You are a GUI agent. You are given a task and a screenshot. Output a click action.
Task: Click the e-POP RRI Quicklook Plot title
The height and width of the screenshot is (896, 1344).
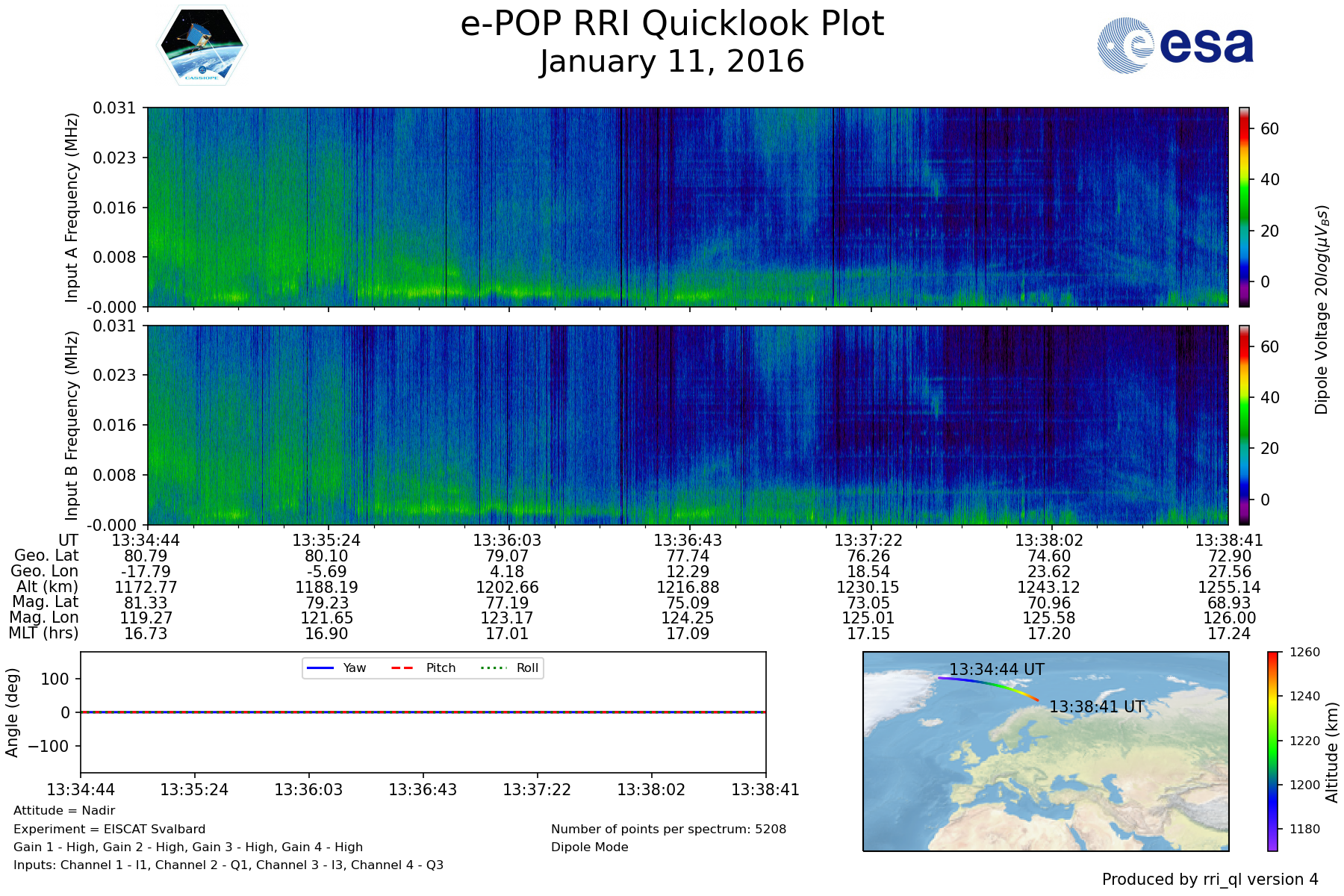[672, 24]
